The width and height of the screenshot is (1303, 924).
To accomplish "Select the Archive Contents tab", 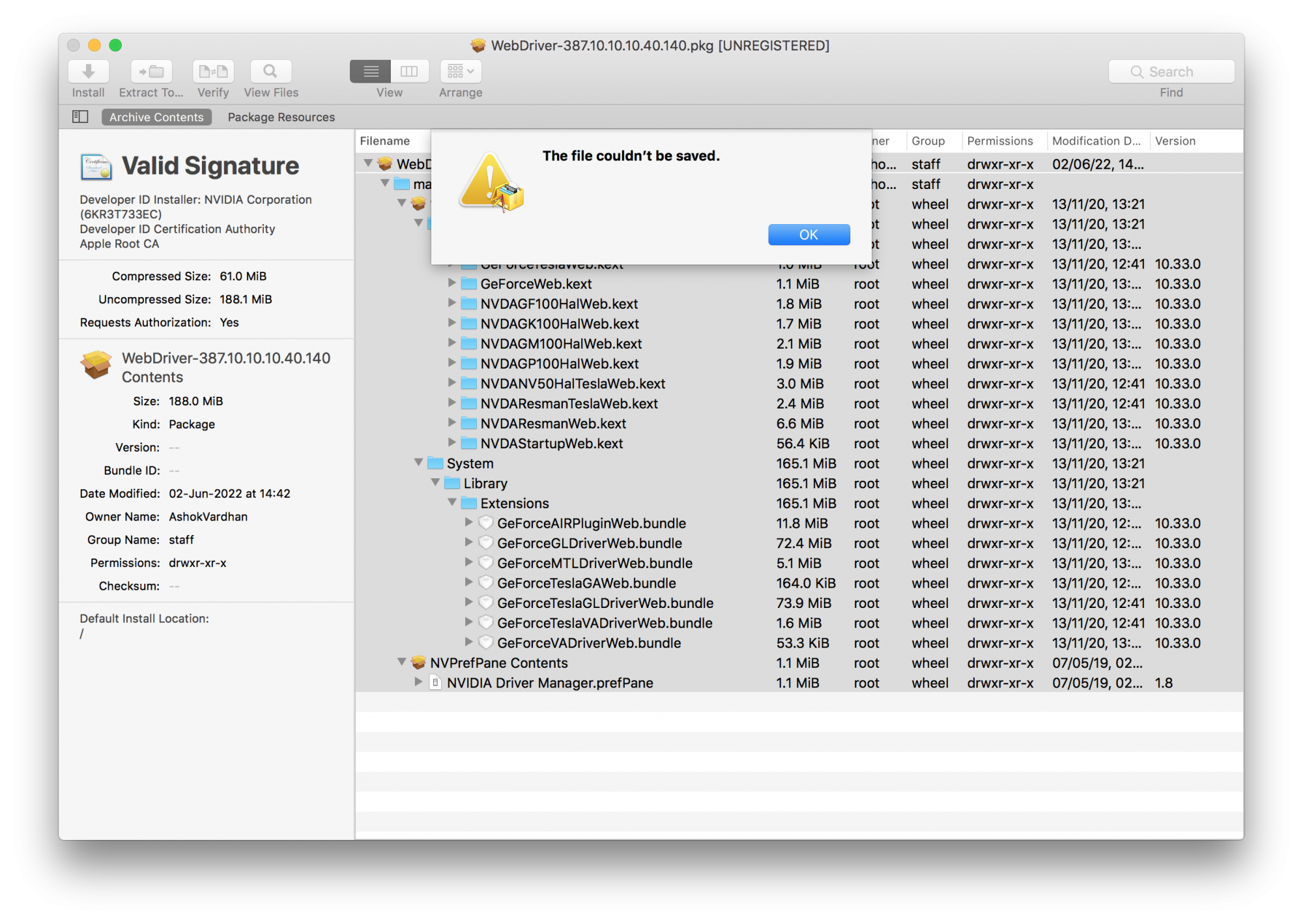I will [x=156, y=117].
